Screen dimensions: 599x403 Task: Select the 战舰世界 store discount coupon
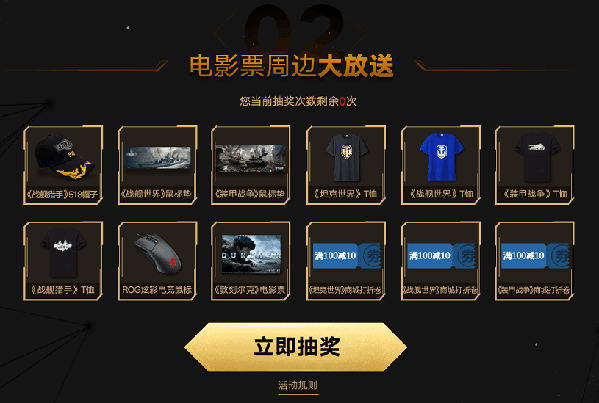tap(441, 261)
